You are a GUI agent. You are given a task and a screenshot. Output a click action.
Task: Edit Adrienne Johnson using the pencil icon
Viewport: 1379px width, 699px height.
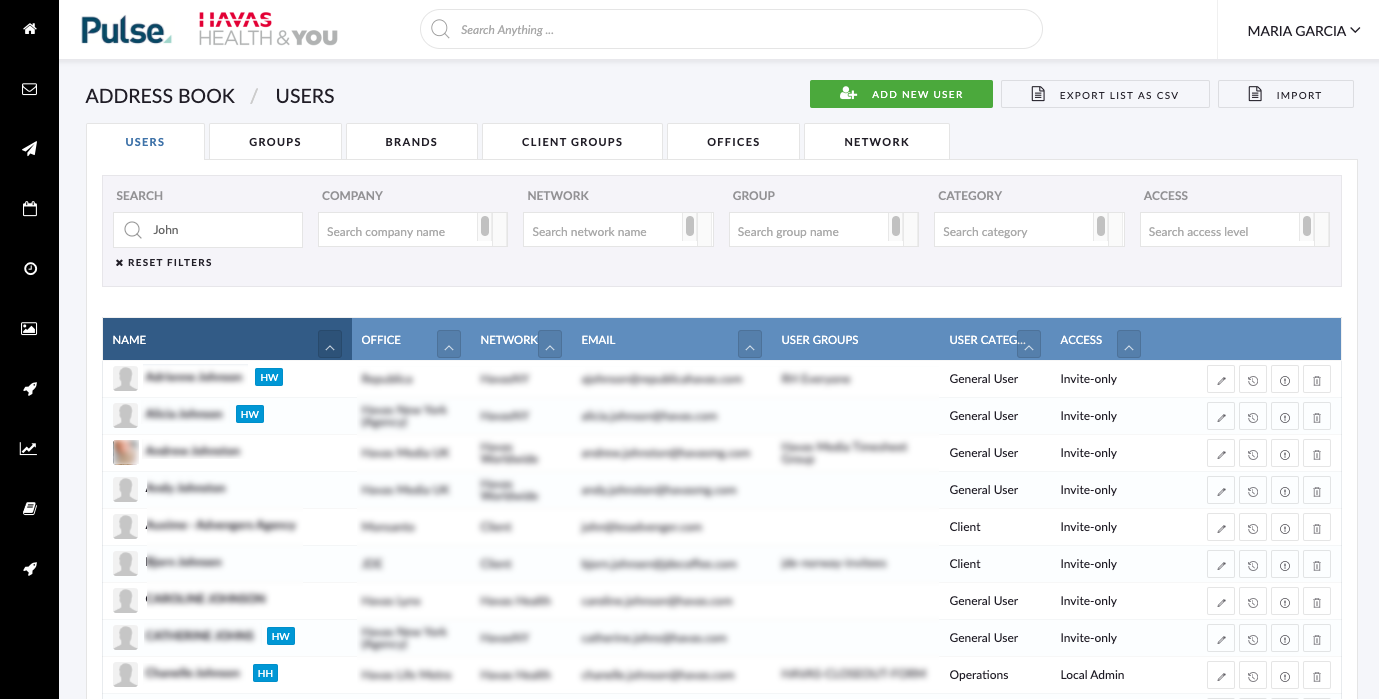coord(1221,379)
